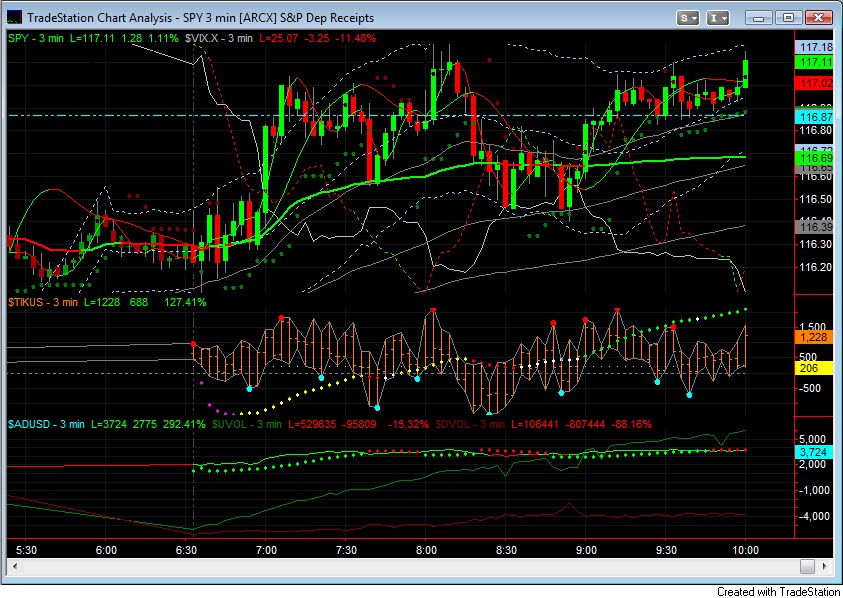Click the green 116.69 price marker
This screenshot has width=843, height=598.
(x=815, y=158)
